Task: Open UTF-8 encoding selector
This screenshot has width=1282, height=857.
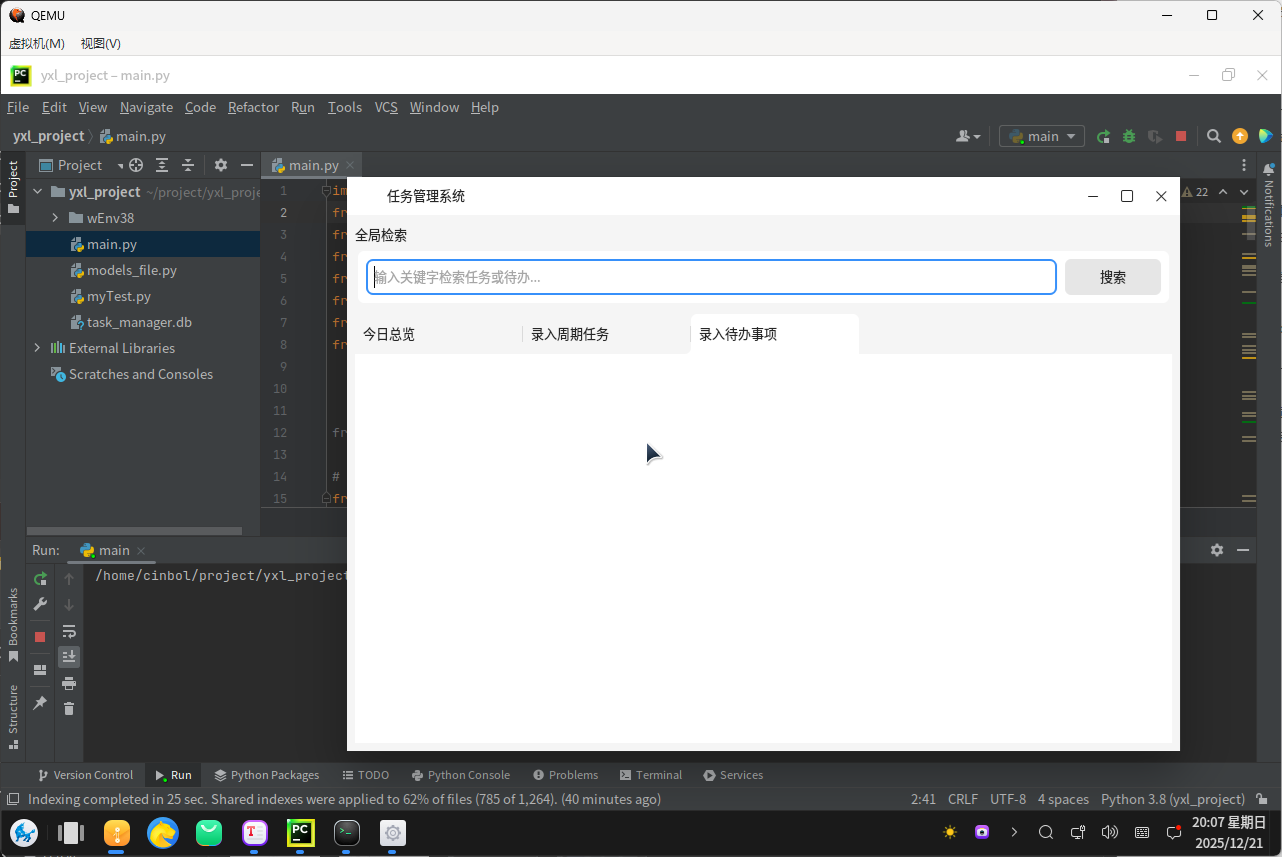Action: click(x=1008, y=799)
